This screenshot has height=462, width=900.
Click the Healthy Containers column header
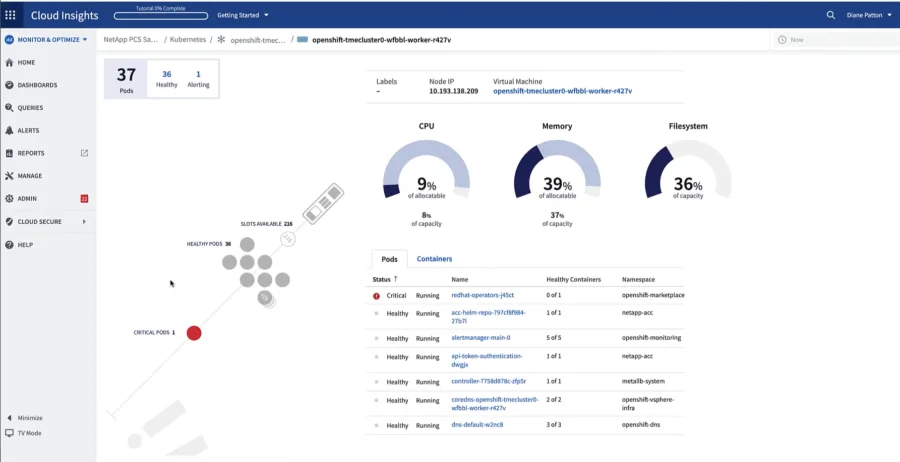coord(573,279)
